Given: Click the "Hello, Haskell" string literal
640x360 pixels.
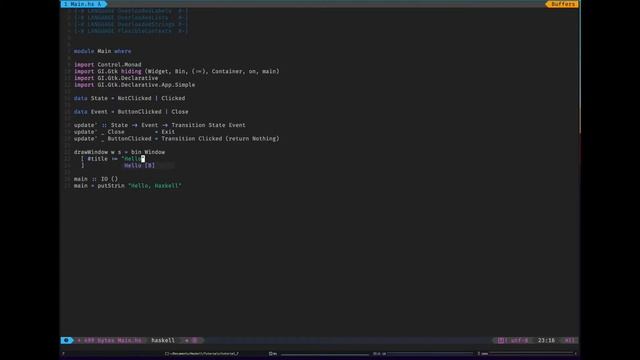Looking at the screenshot, I should click(155, 186).
